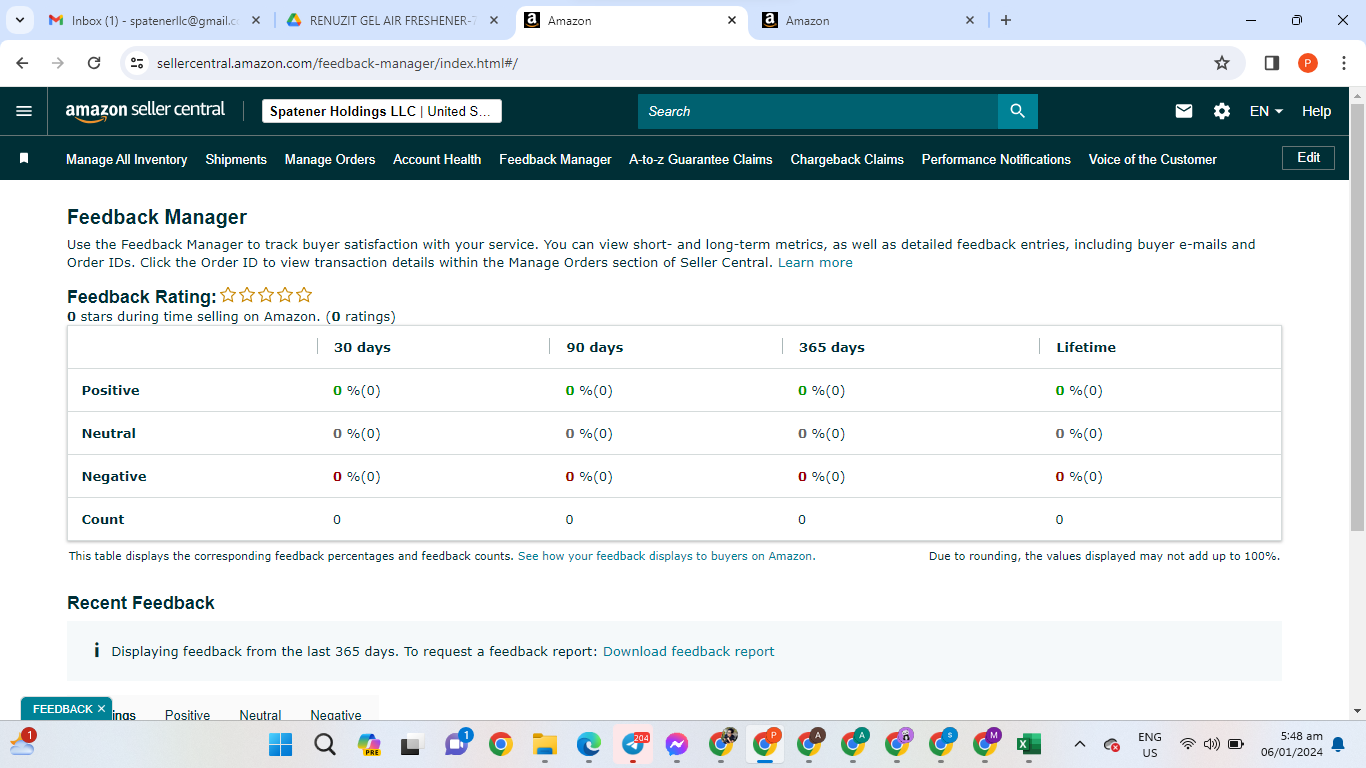Dismiss the FEEDBACK widget
The image size is (1366, 768).
(x=101, y=709)
